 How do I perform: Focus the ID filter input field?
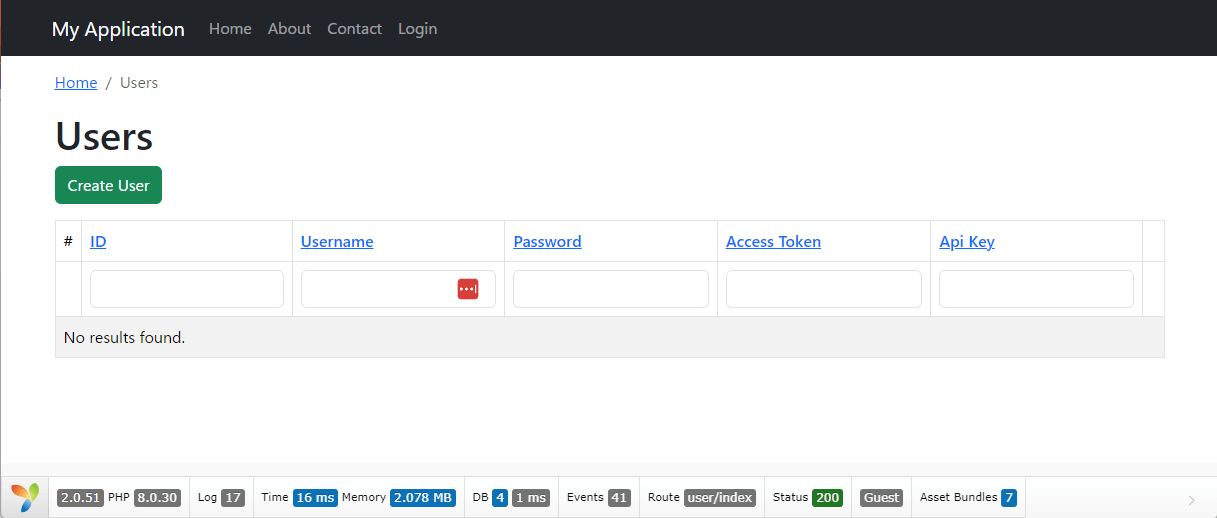tap(187, 289)
